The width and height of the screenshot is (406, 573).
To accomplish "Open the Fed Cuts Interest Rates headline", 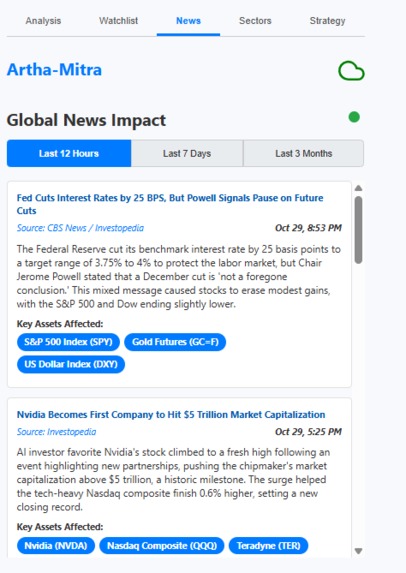I will [x=170, y=204].
